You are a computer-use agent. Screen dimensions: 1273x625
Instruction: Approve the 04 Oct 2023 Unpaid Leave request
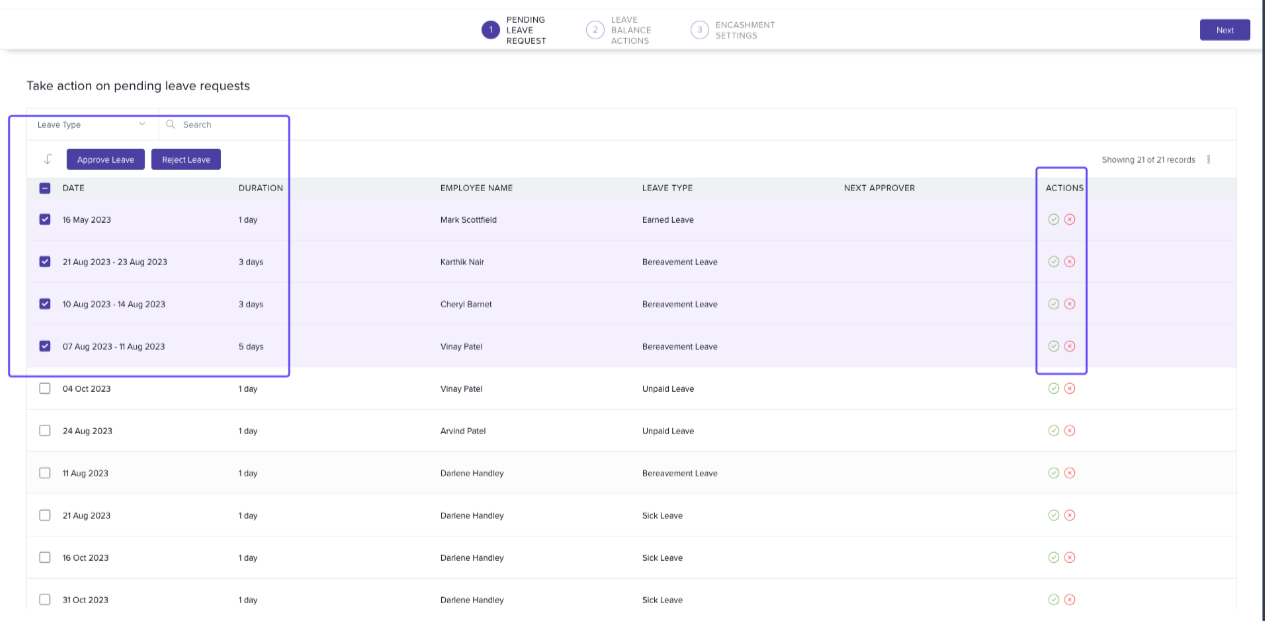click(x=1053, y=389)
